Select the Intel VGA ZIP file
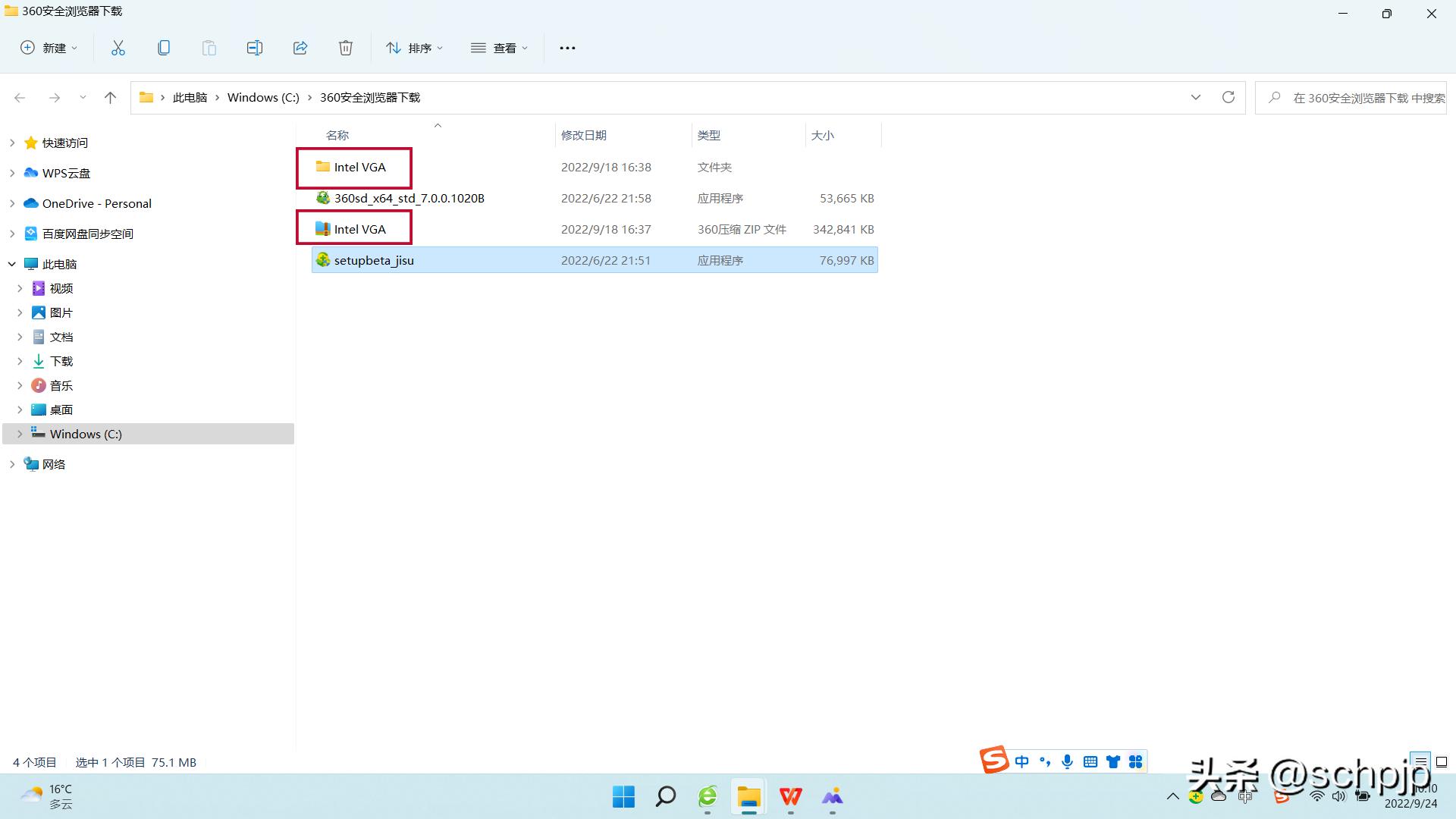The image size is (1456, 819). (359, 229)
